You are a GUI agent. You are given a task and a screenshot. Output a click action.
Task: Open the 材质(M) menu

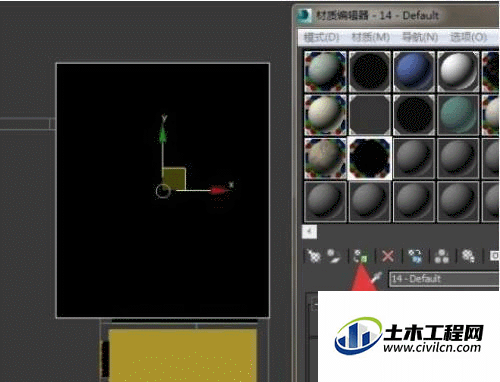pyautogui.click(x=371, y=37)
